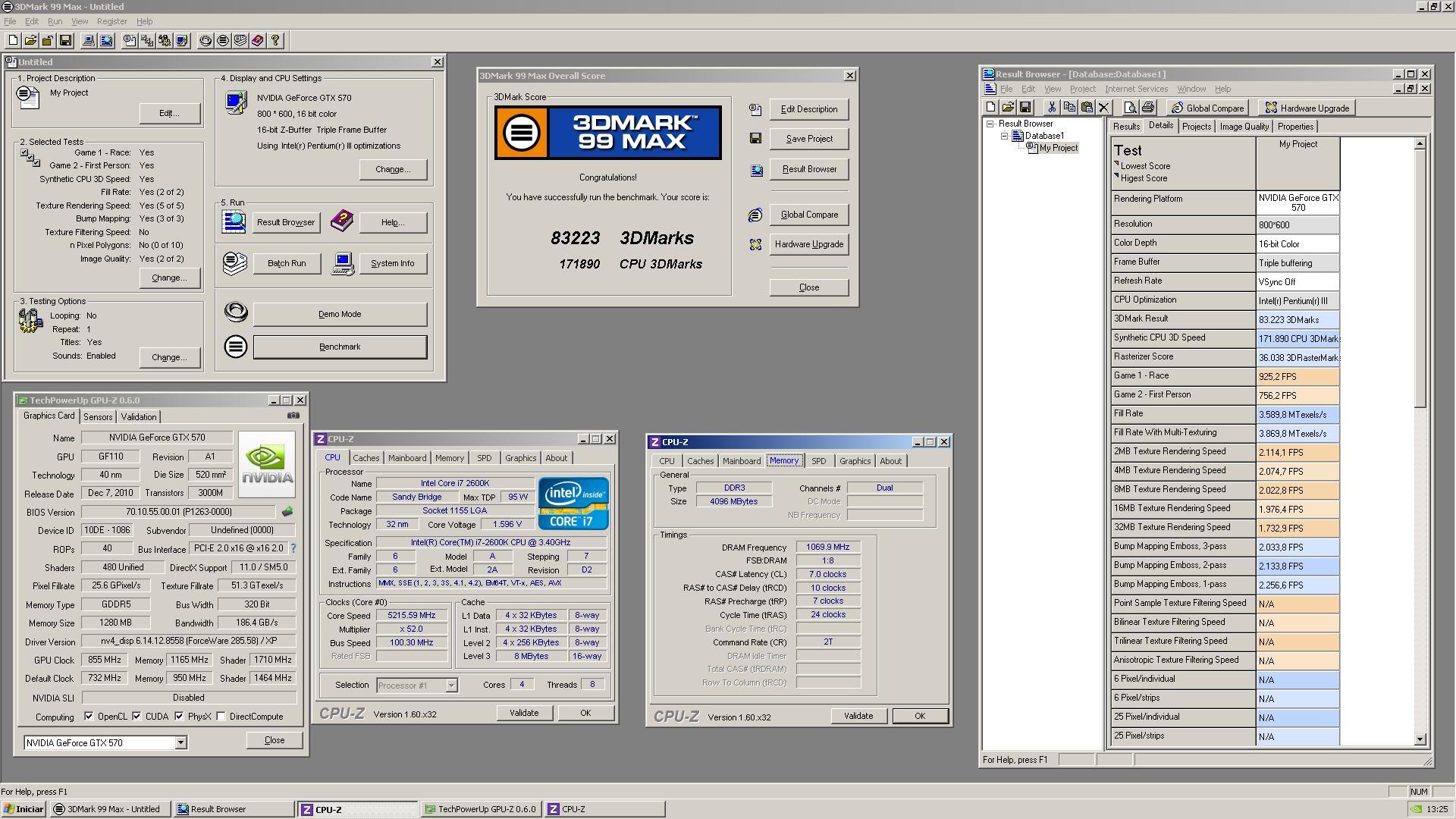Viewport: 1456px width, 819px height.
Task: Enable DirectCompute checkbox in GPU-Z
Action: (221, 717)
